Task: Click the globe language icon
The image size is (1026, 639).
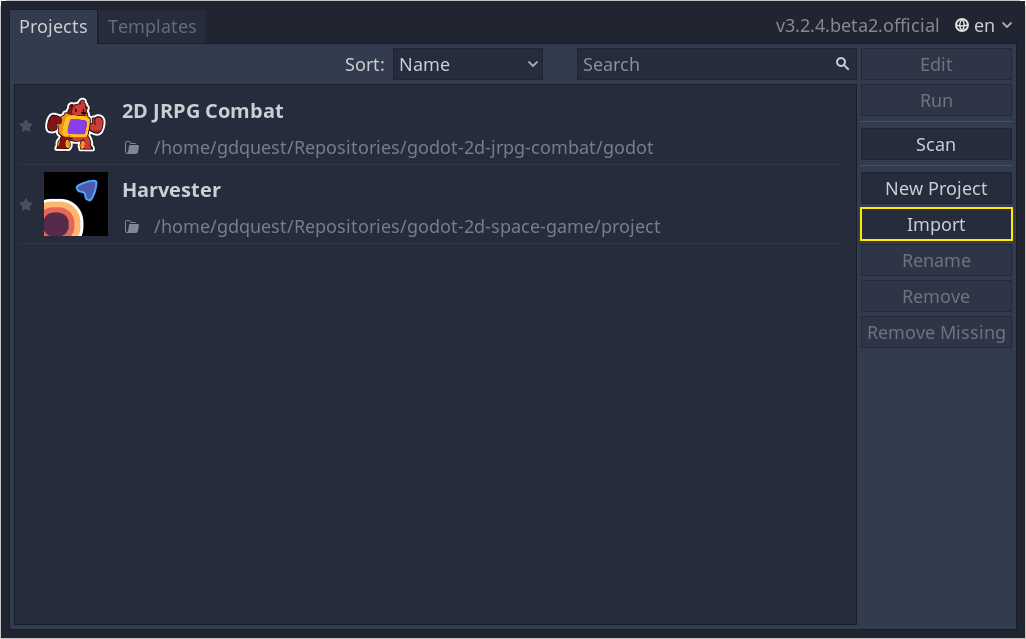Action: click(x=962, y=26)
